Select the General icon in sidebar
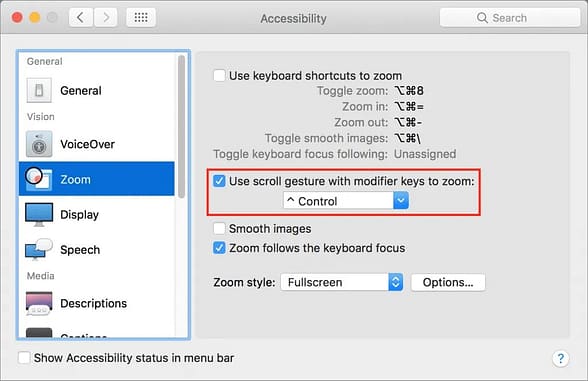Image resolution: width=588 pixels, height=381 pixels. point(39,90)
